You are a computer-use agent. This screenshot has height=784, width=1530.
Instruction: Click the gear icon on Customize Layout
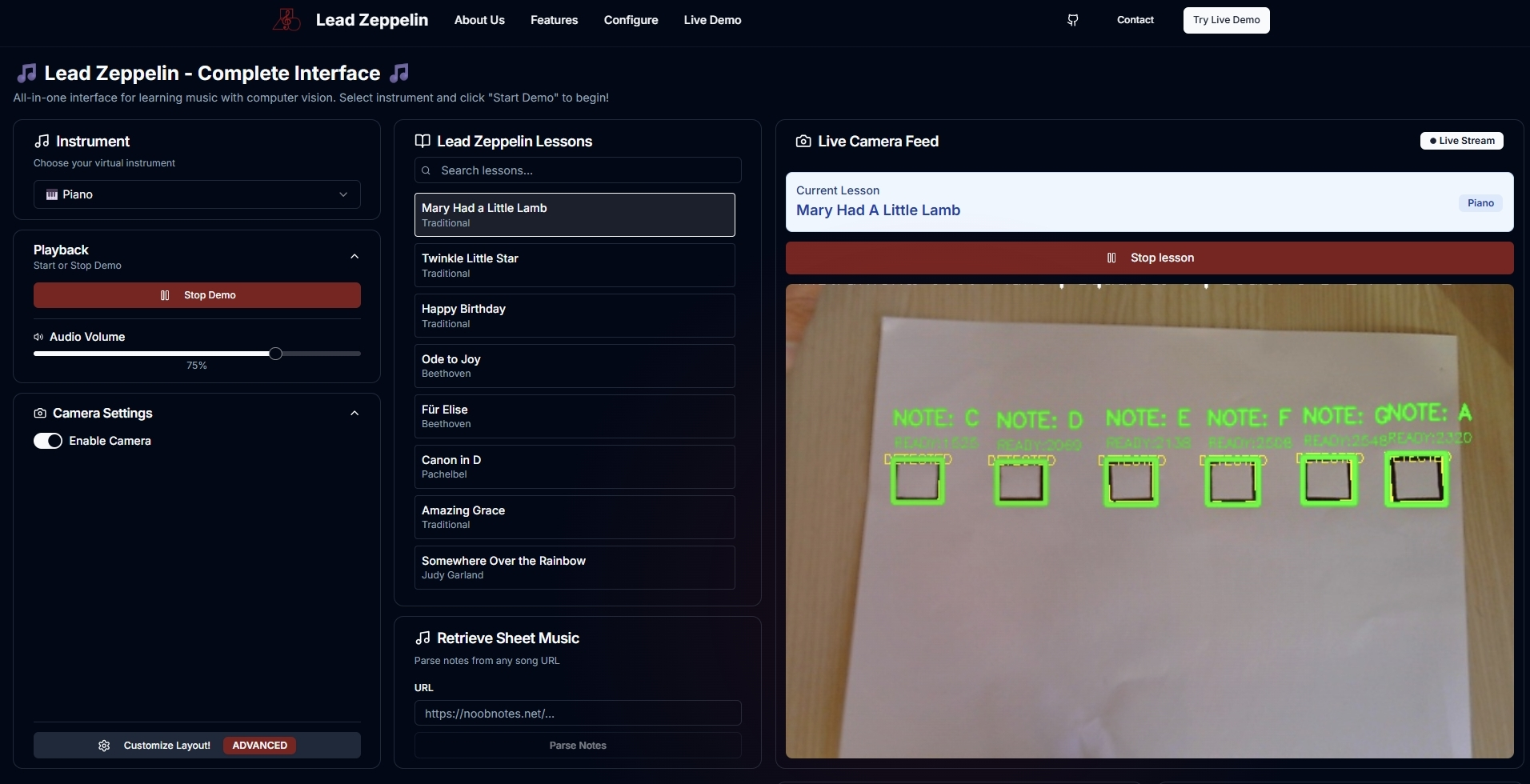coord(104,746)
